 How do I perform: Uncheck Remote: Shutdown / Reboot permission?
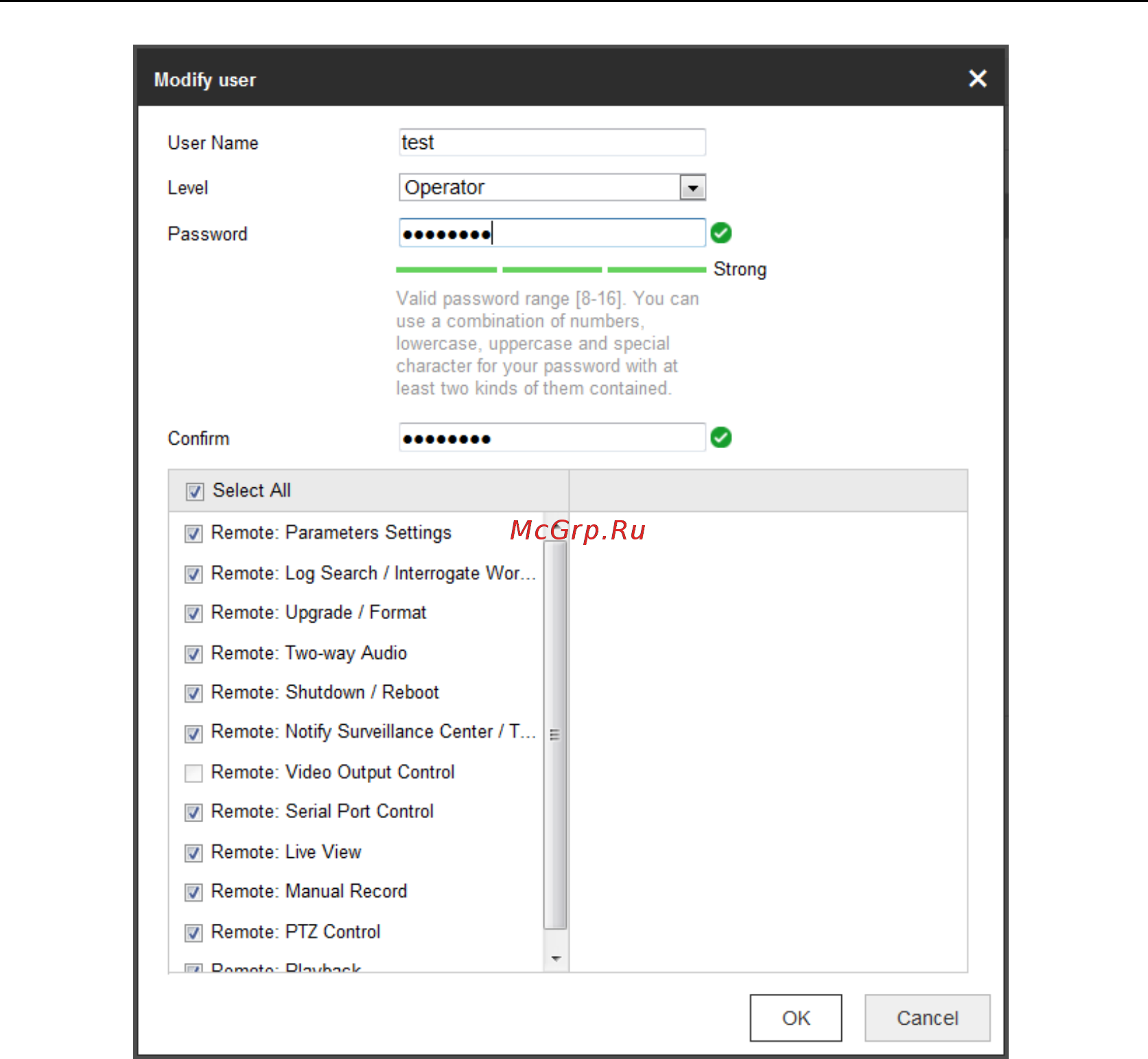tap(194, 693)
